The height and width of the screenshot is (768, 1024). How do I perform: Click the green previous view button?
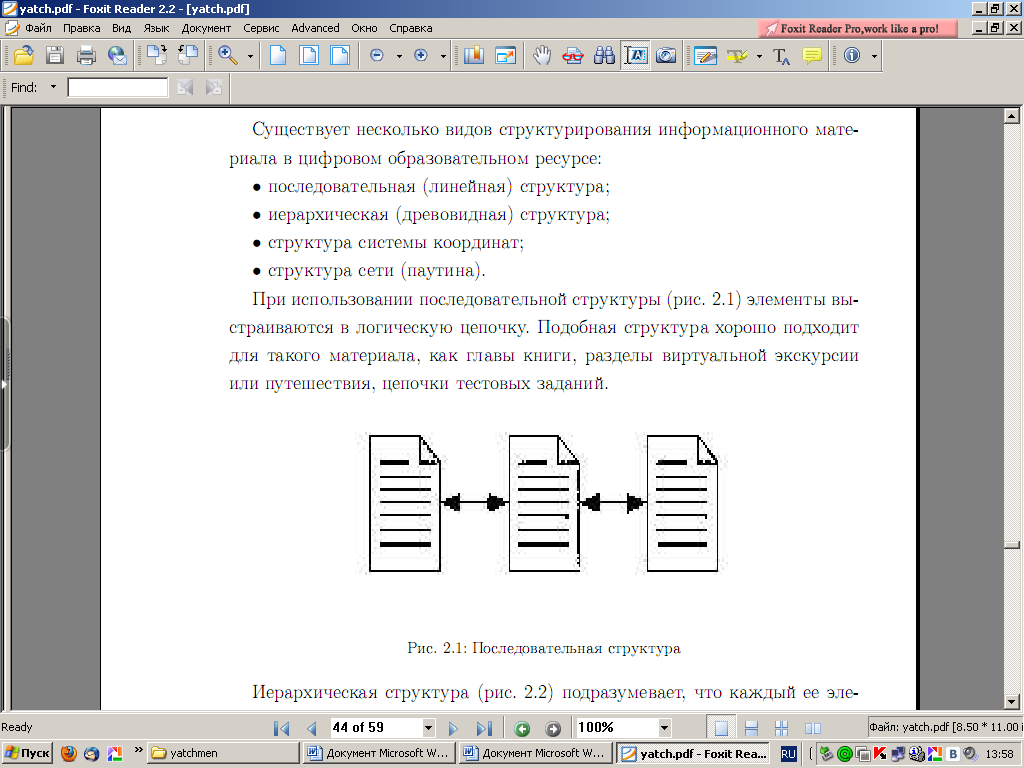tap(522, 728)
